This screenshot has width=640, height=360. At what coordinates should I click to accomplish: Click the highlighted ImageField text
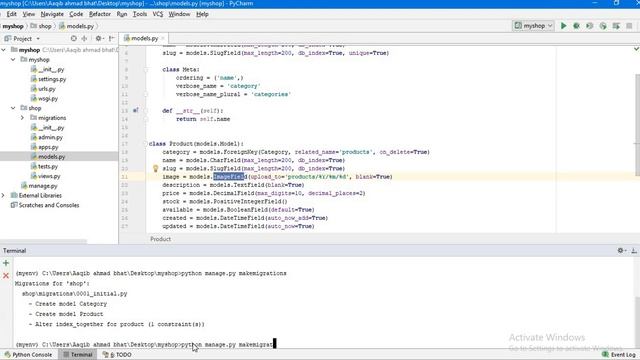(x=229, y=177)
